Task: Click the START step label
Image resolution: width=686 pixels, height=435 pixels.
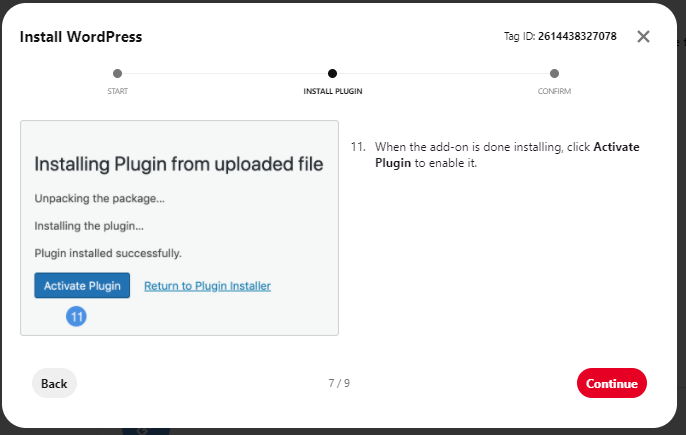Action: (118, 91)
